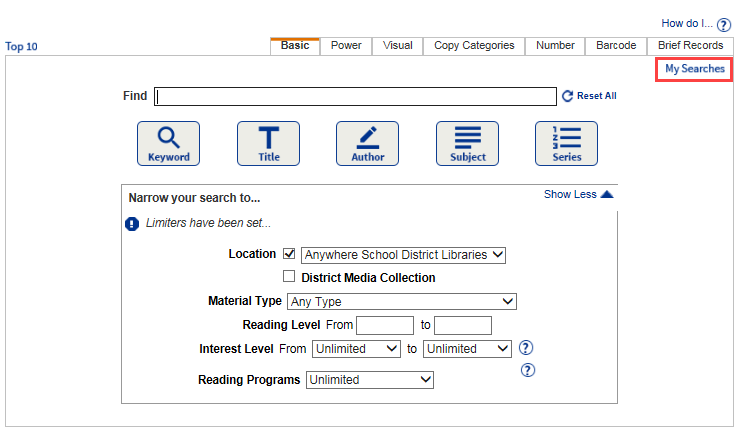This screenshot has width=747, height=435.
Task: Switch to the Power tab
Action: click(346, 46)
